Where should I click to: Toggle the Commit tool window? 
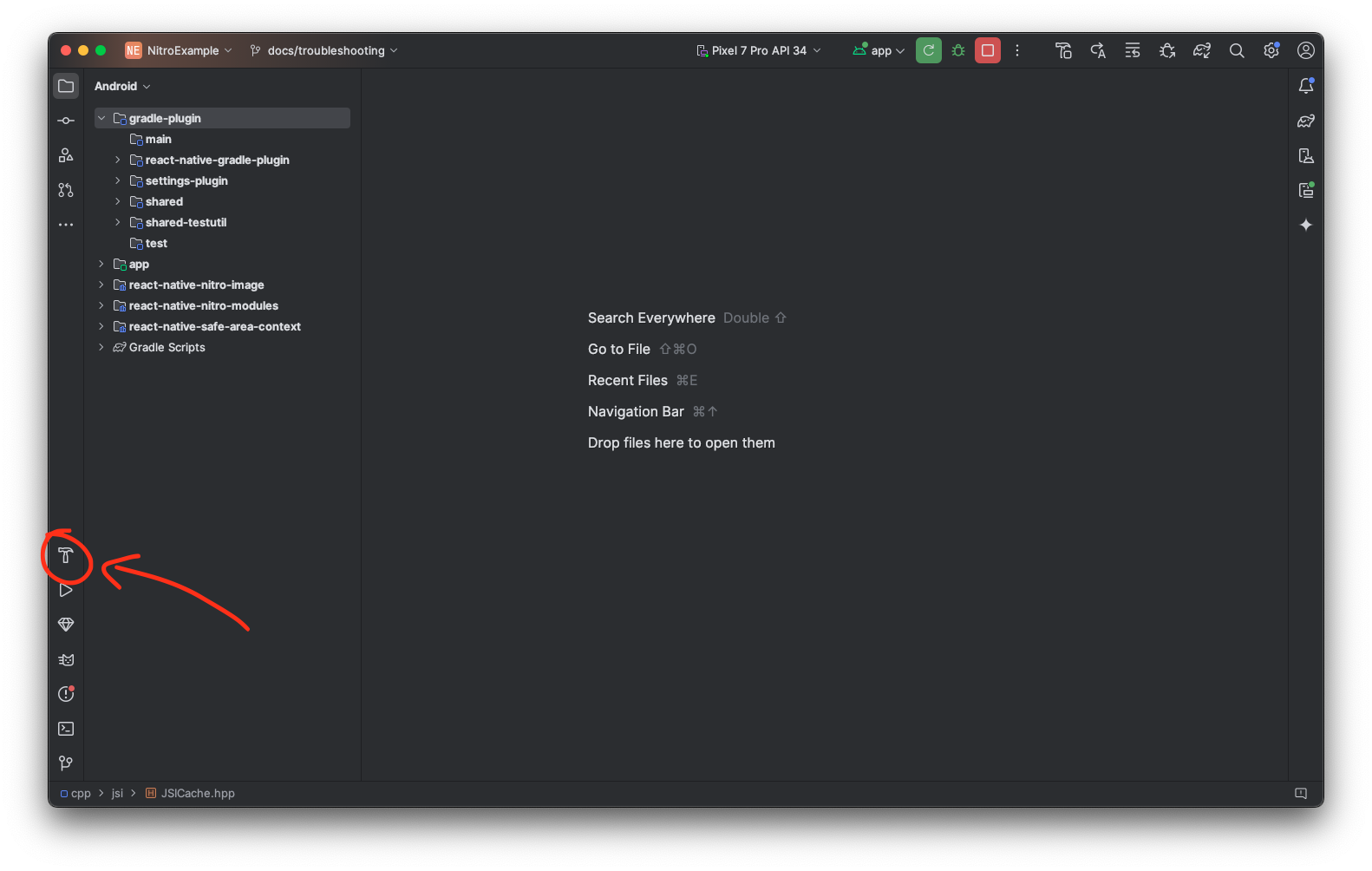pyautogui.click(x=66, y=121)
